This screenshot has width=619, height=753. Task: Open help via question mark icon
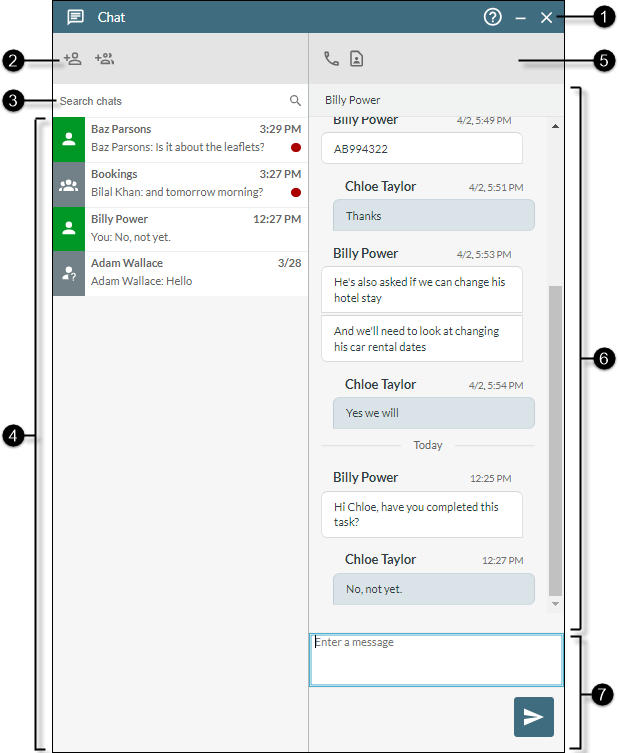(492, 17)
